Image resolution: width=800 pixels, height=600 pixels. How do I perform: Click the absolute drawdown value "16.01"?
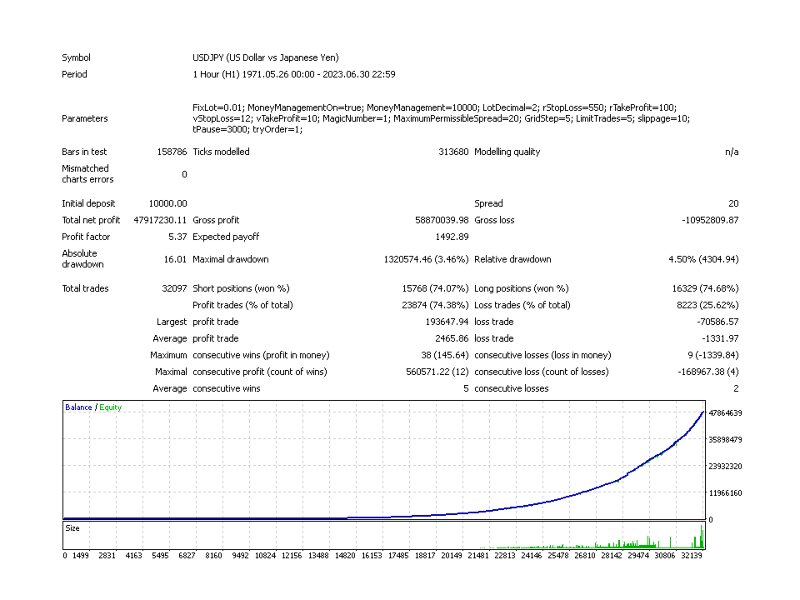[x=175, y=259]
